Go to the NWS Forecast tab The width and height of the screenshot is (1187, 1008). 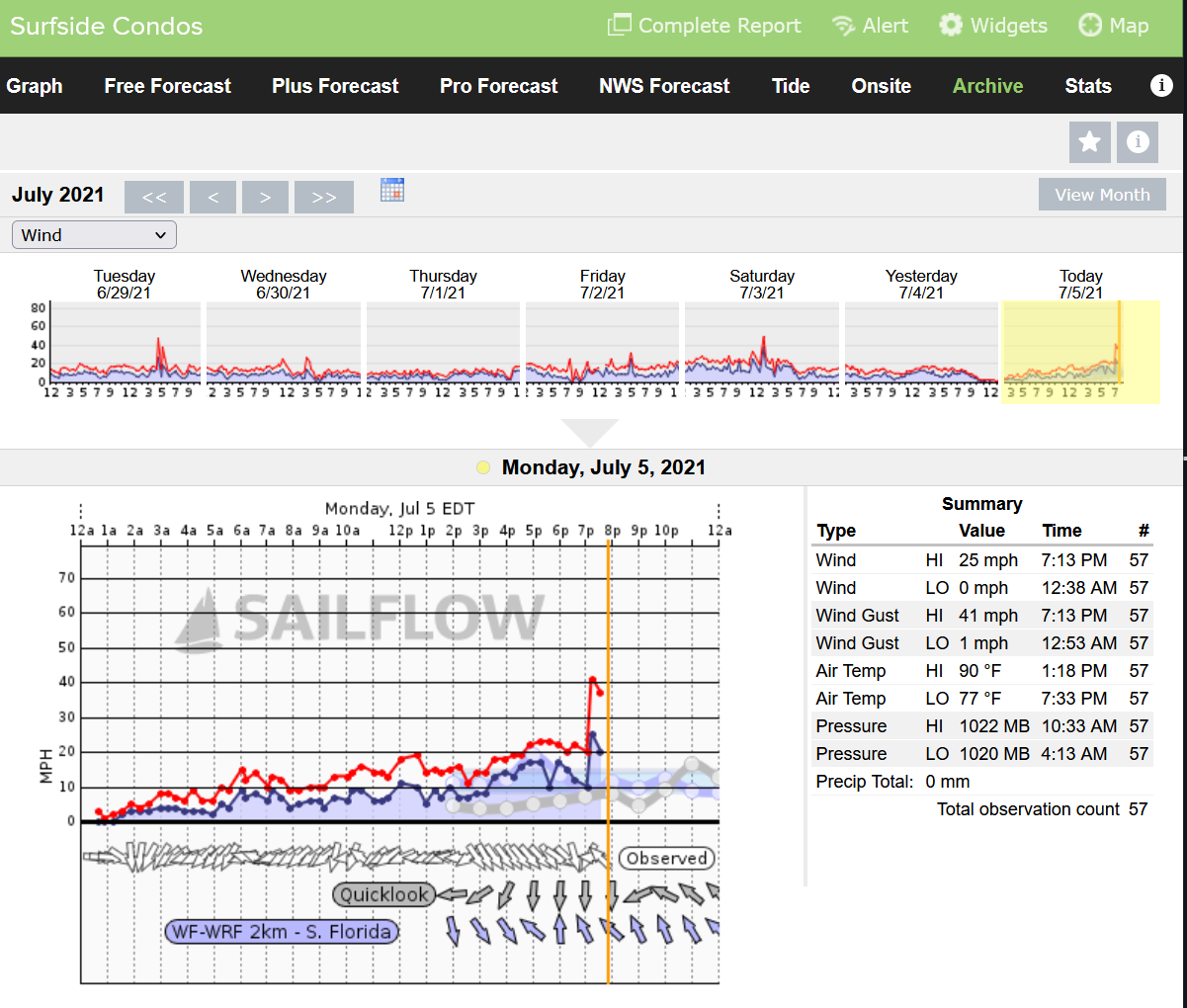click(664, 86)
